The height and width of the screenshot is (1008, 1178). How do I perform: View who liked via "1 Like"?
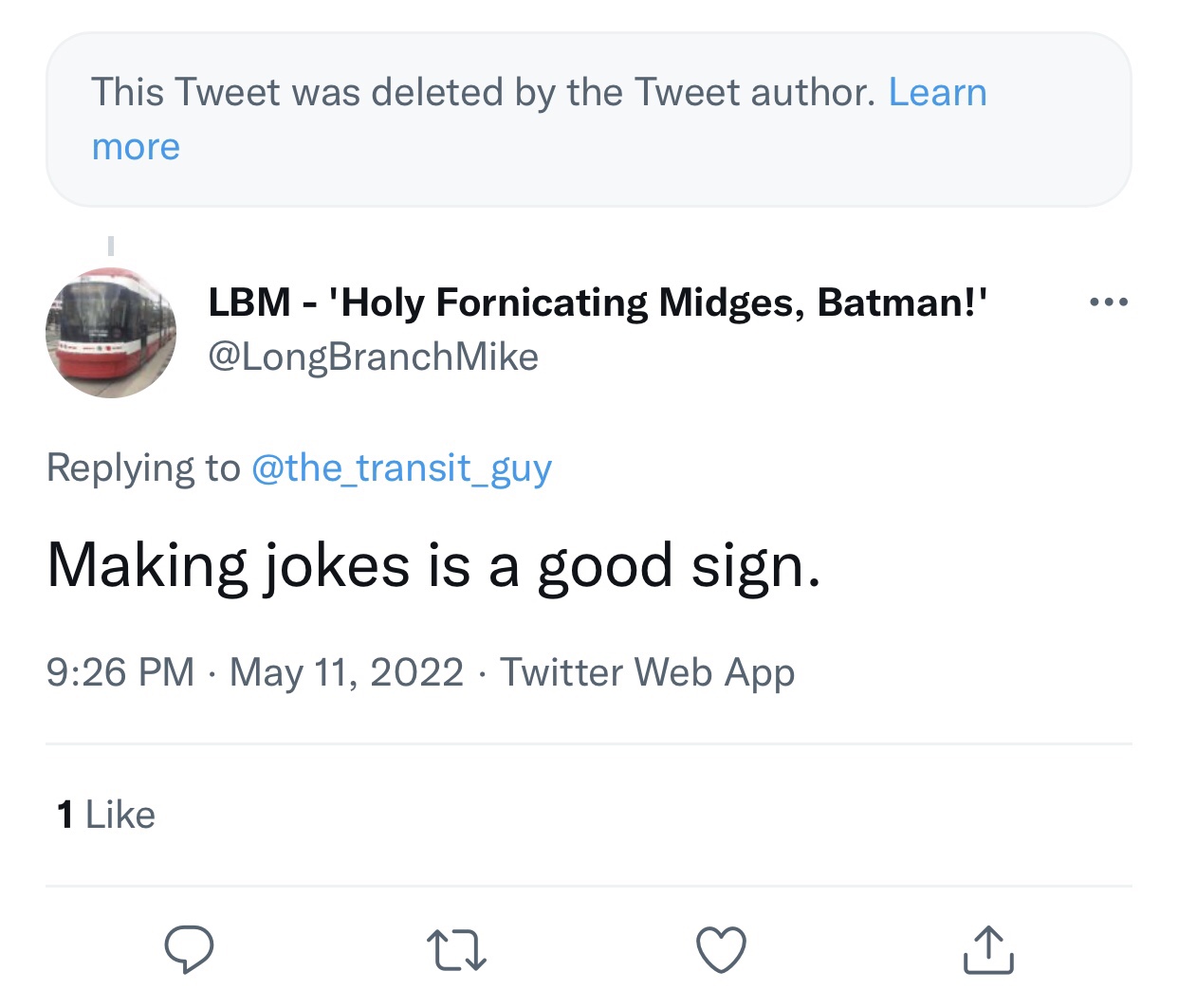(x=106, y=815)
